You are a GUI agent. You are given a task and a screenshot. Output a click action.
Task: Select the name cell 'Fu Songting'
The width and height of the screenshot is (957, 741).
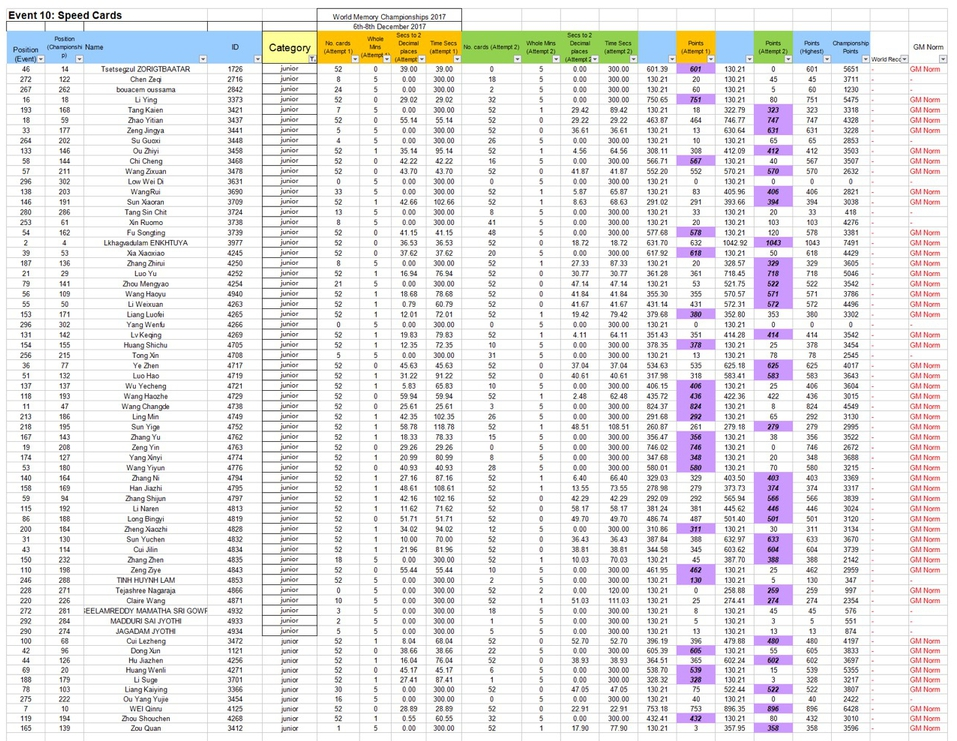click(x=145, y=233)
